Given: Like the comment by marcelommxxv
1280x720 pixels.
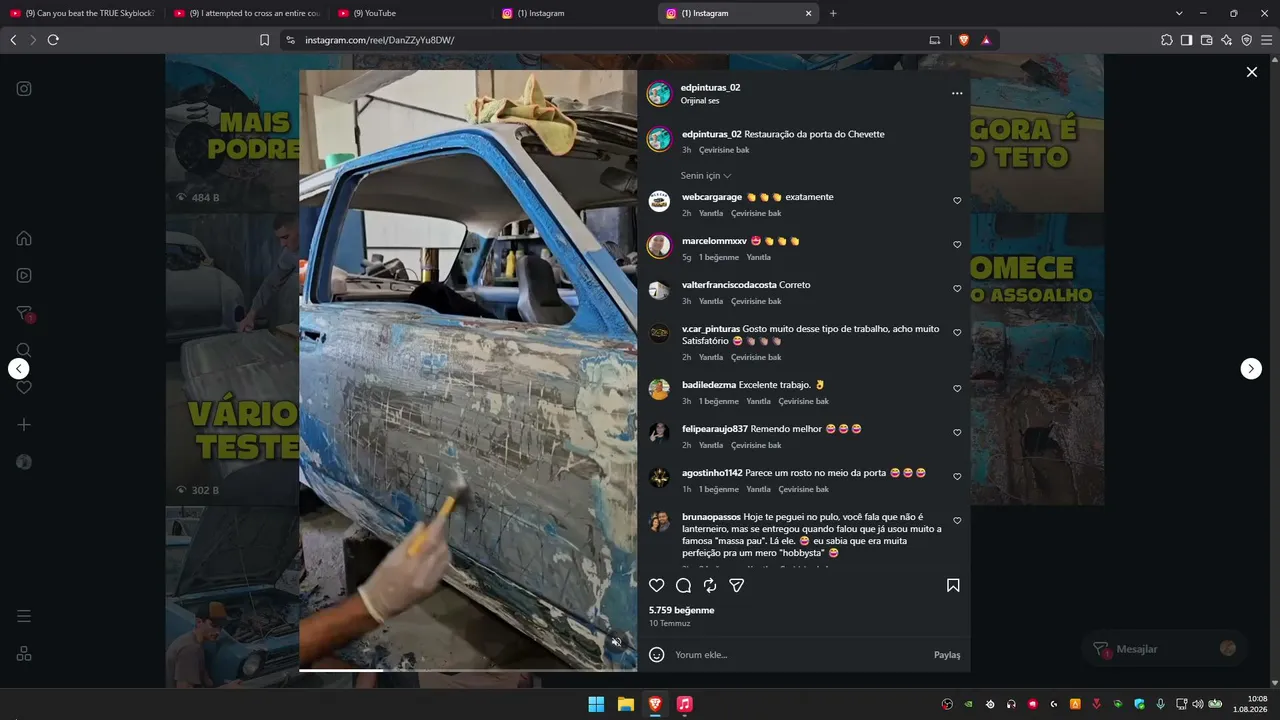Looking at the screenshot, I should (957, 245).
